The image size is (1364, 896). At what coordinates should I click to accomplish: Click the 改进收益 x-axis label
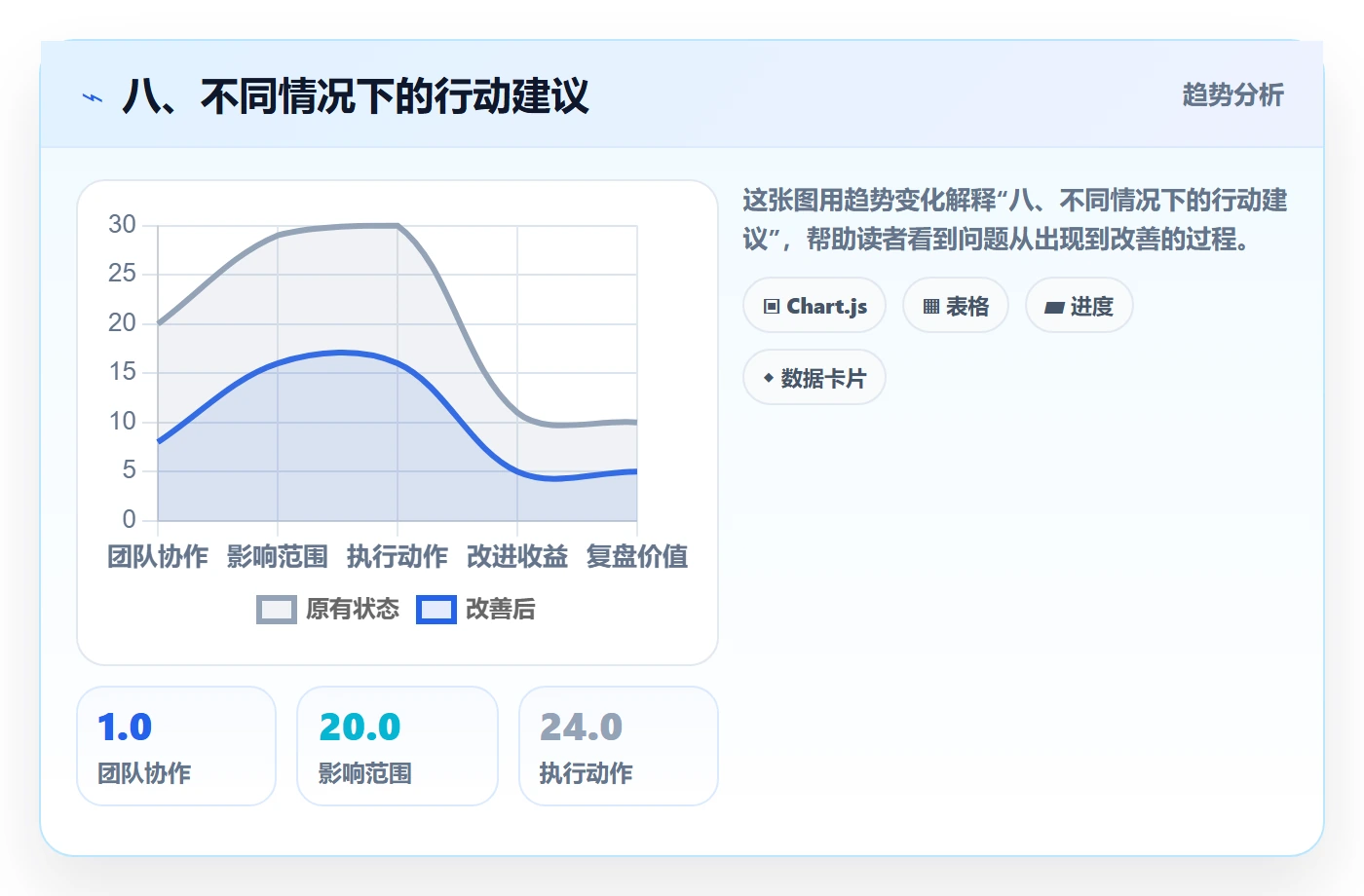click(517, 556)
